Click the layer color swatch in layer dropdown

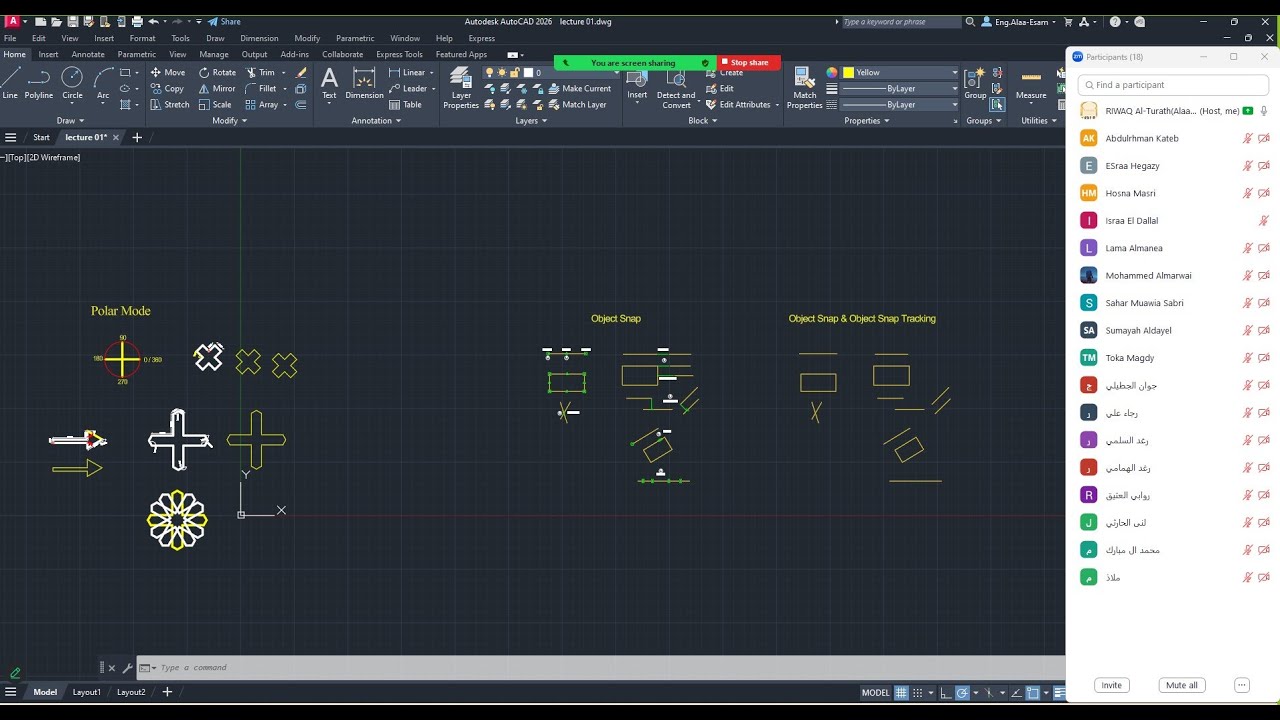(527, 72)
